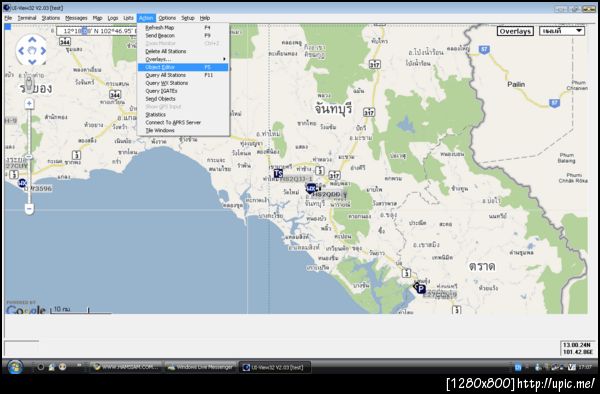Image resolution: width=600 pixels, height=394 pixels.
Task: Zoom in with the plus button
Action: point(29,103)
